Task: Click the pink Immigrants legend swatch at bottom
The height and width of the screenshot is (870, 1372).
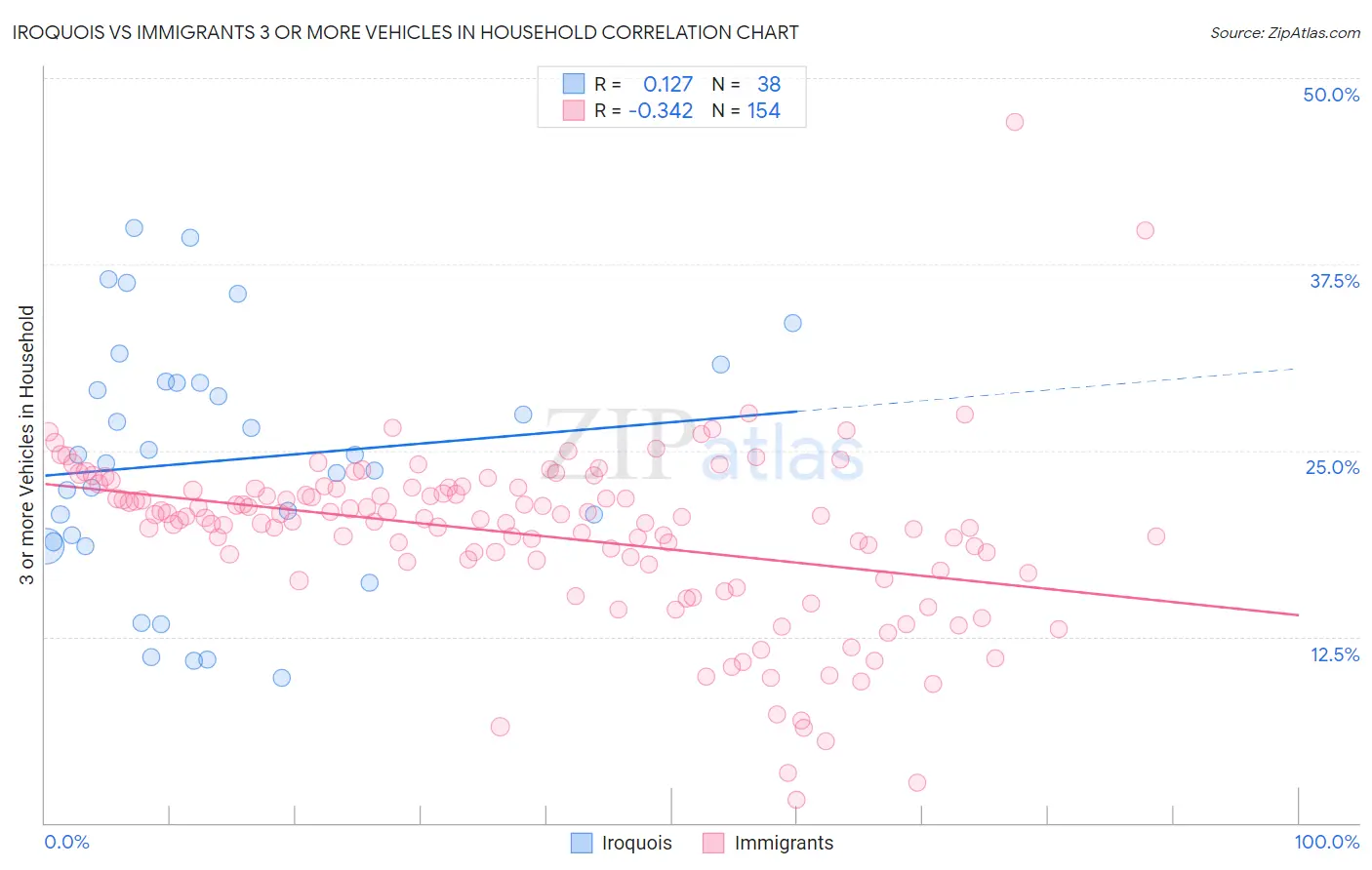Action: coord(713,843)
